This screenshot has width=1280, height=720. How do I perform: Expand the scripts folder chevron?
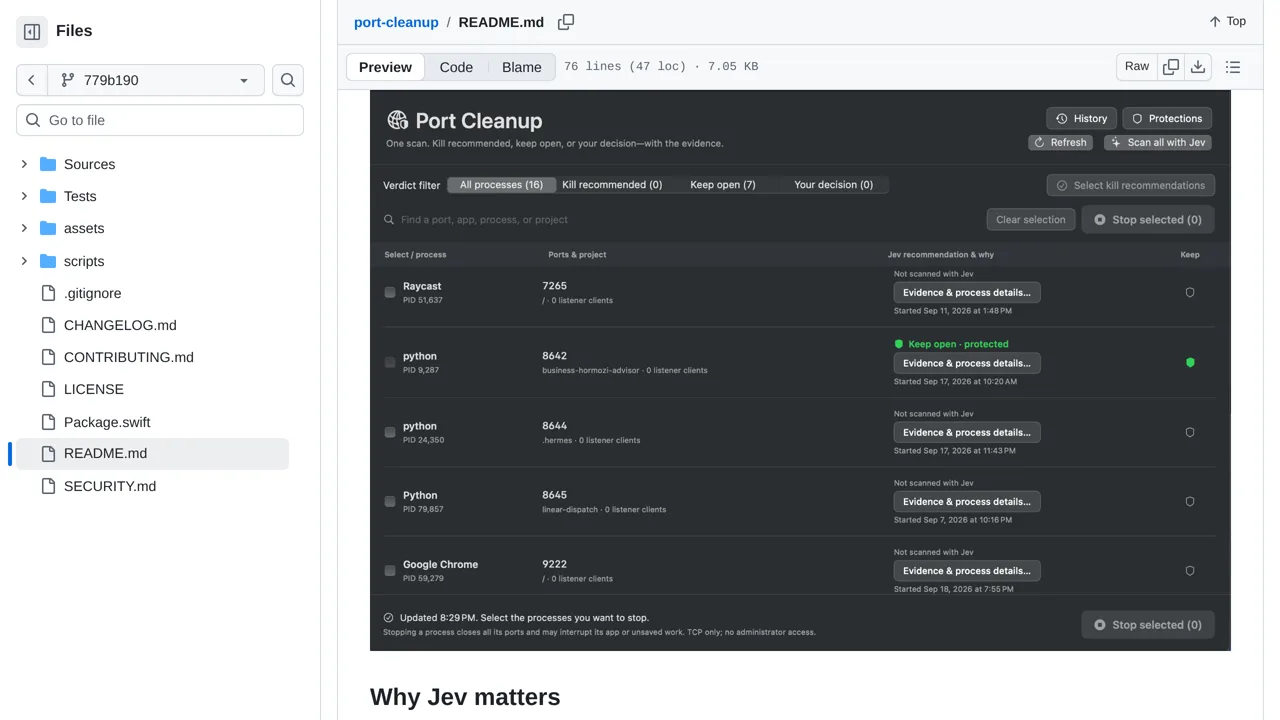(24, 261)
